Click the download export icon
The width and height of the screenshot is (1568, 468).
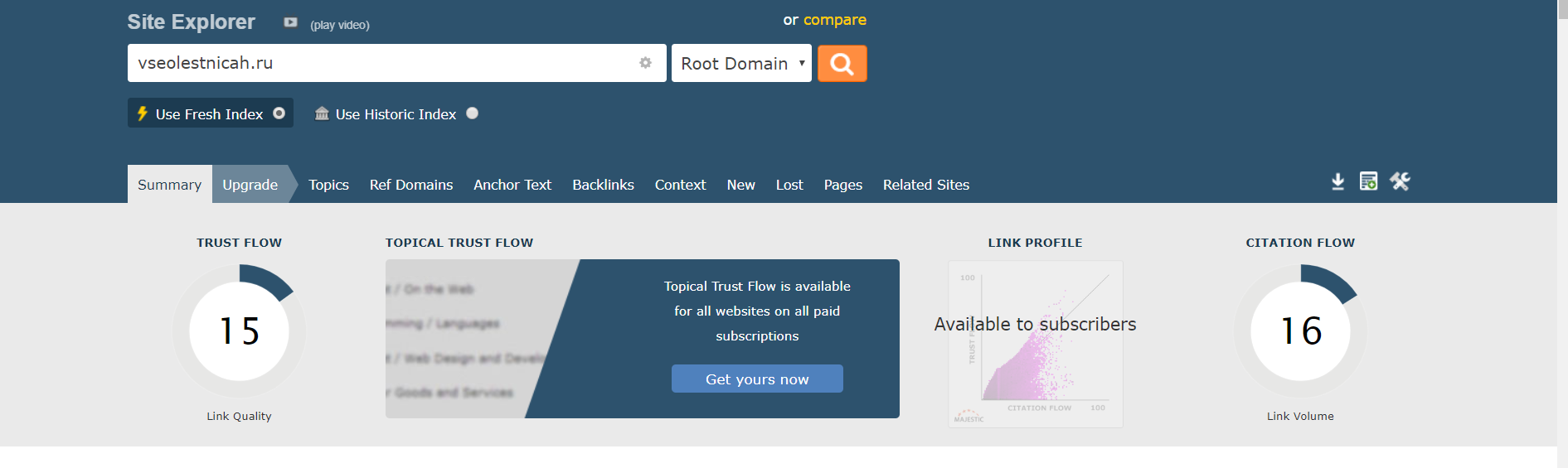coord(1337,181)
